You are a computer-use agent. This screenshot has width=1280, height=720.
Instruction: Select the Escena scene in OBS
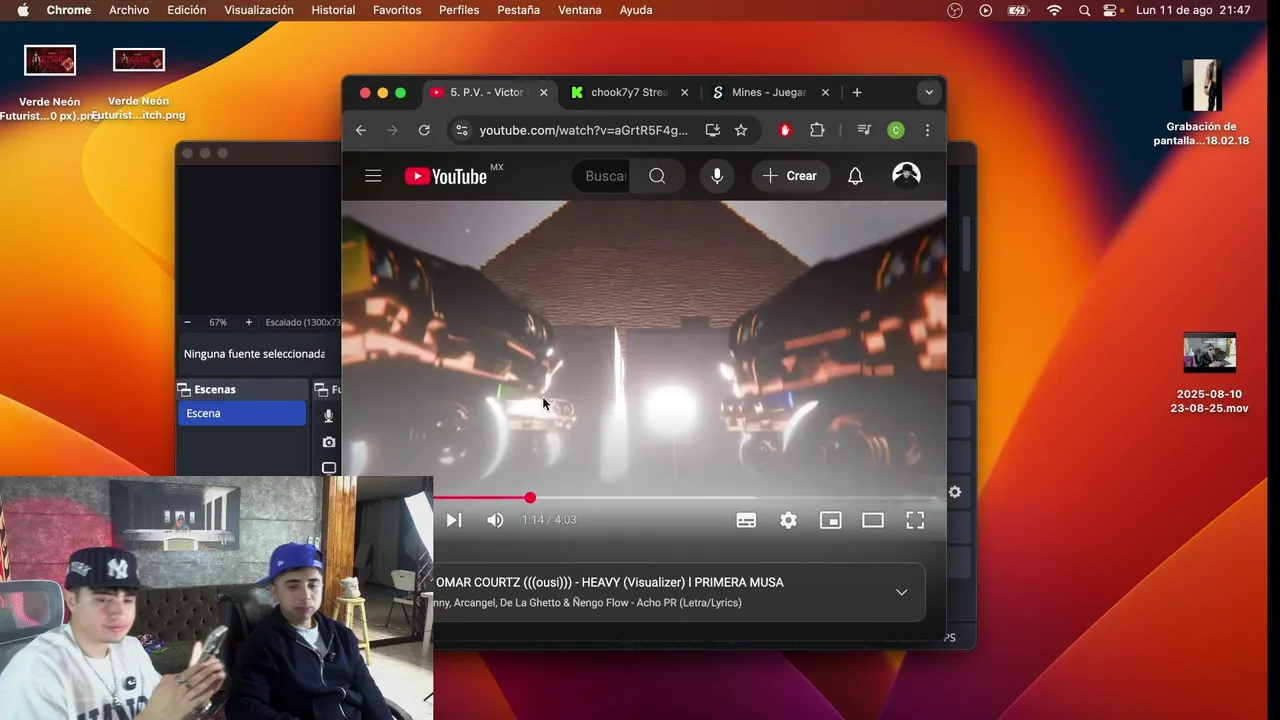click(242, 413)
